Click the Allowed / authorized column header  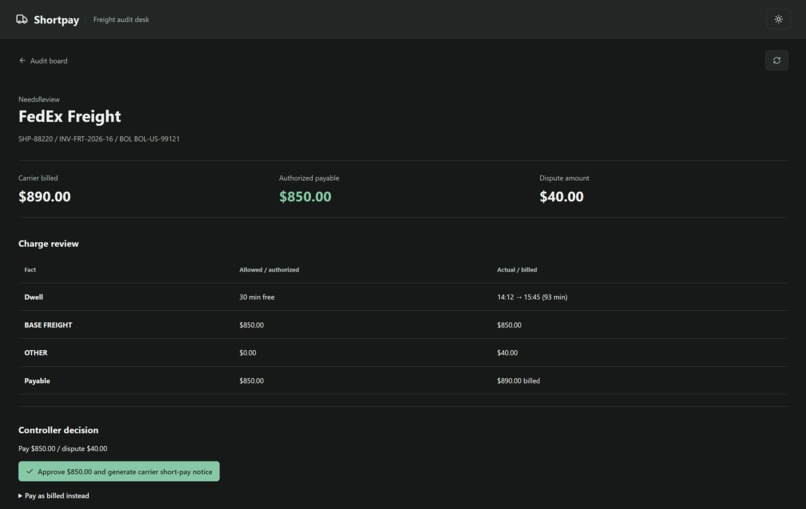coord(269,269)
